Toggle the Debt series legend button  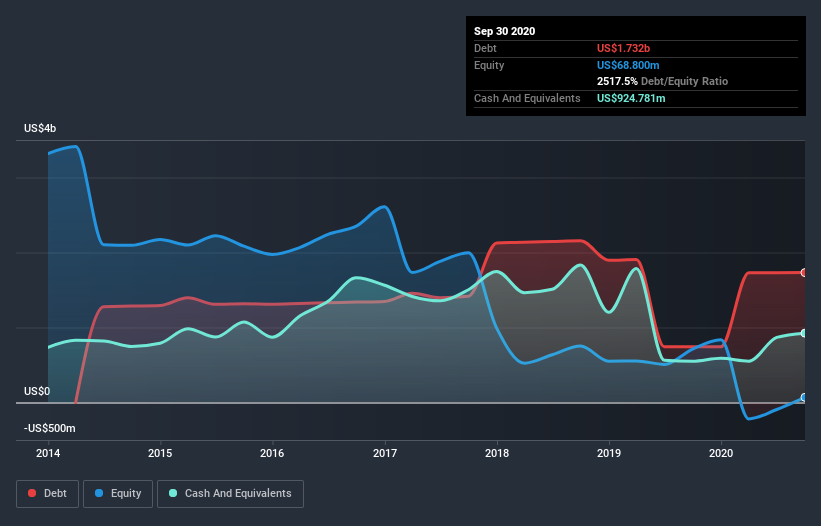47,494
